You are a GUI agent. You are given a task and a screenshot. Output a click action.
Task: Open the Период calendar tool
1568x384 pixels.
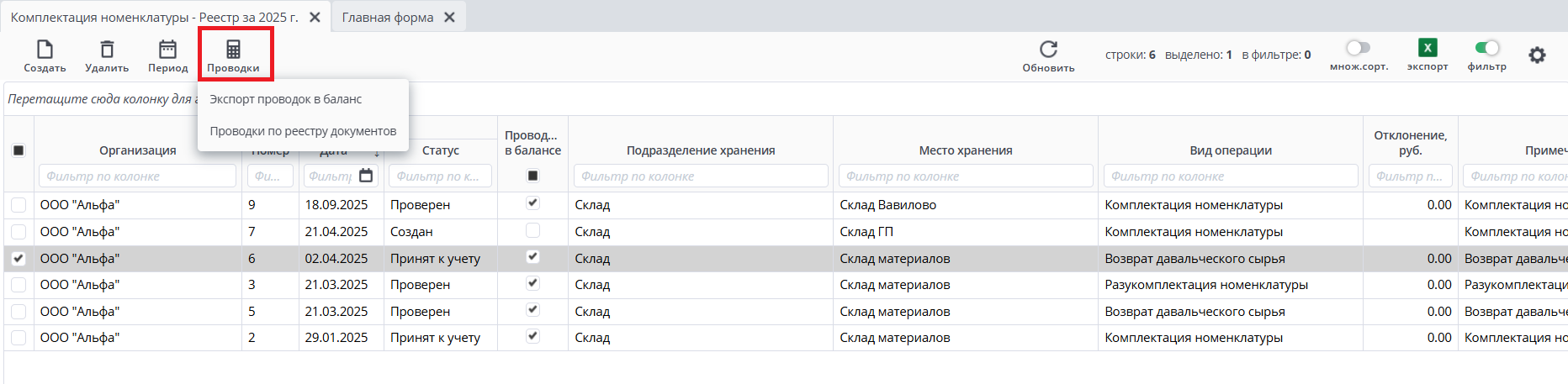pos(167,50)
